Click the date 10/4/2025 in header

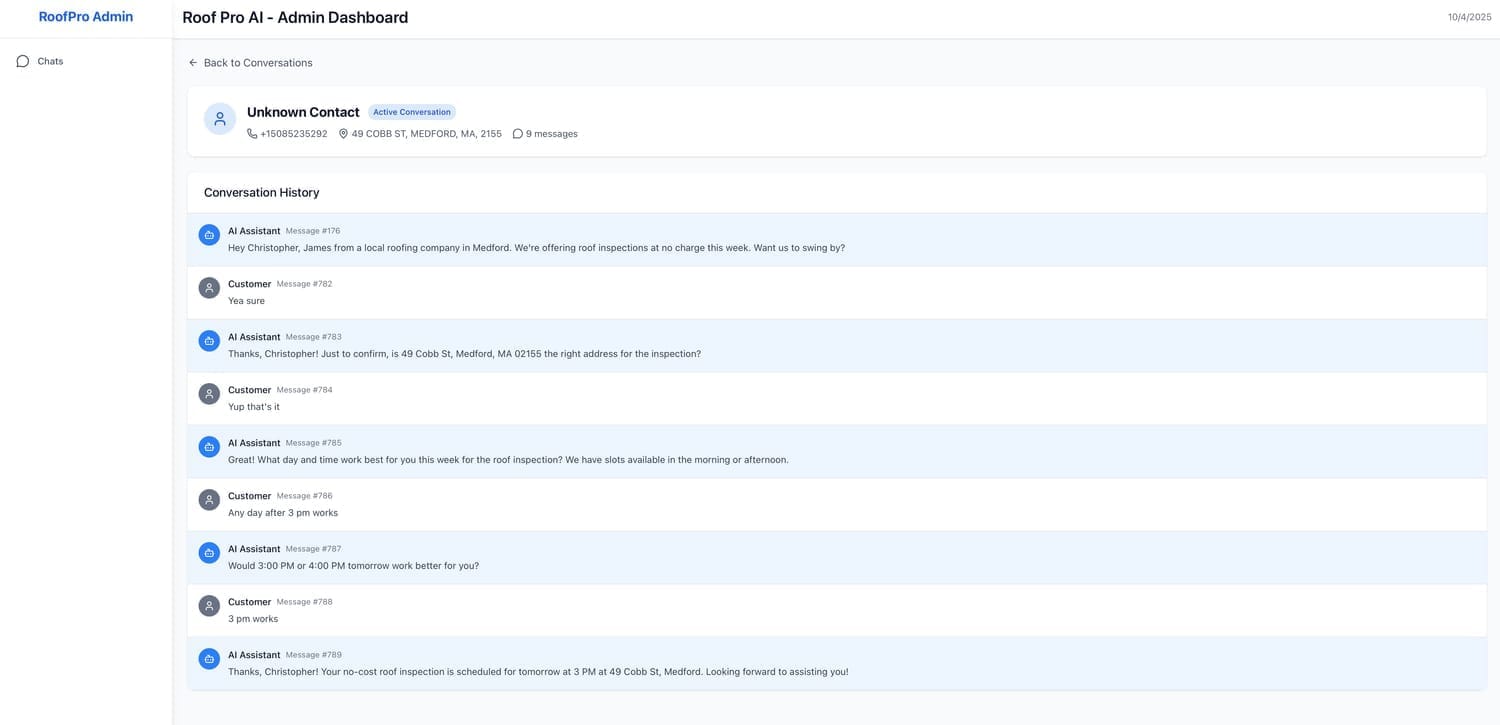1469,18
